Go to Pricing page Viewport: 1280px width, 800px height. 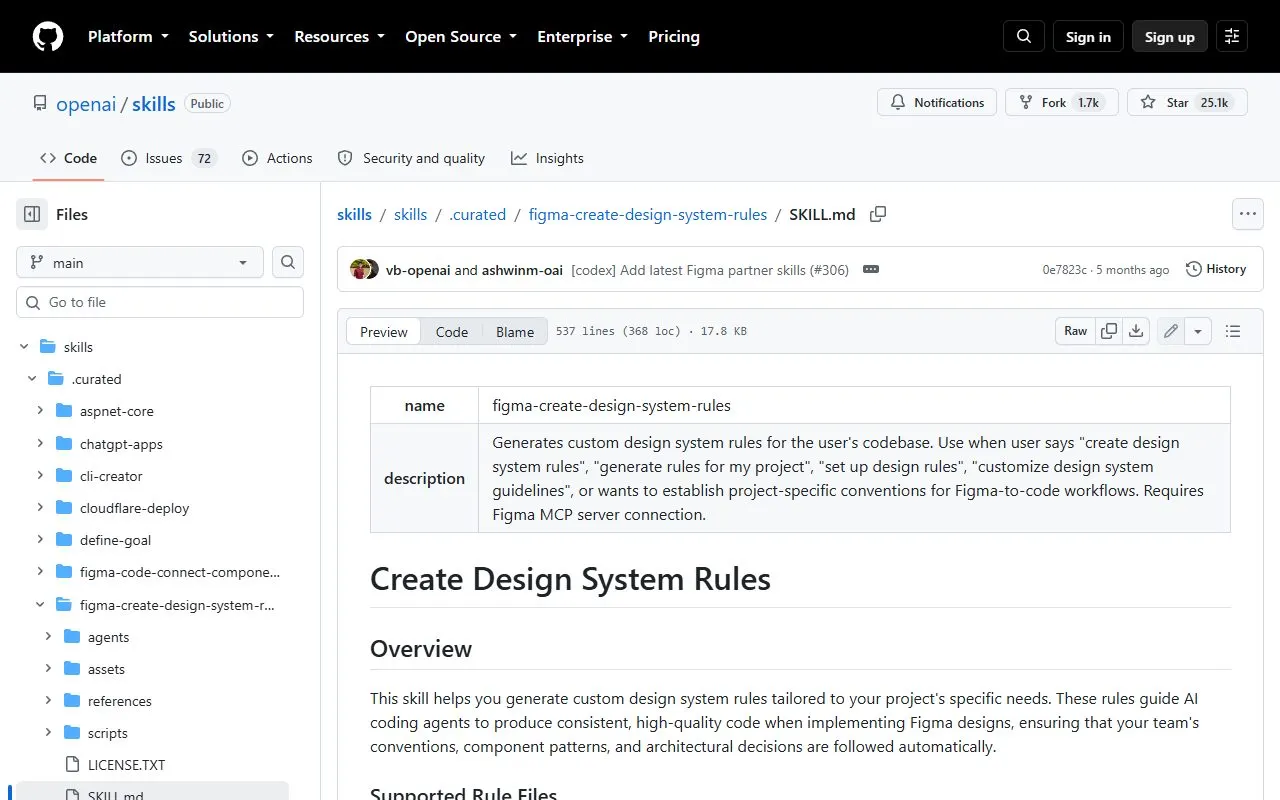[674, 37]
